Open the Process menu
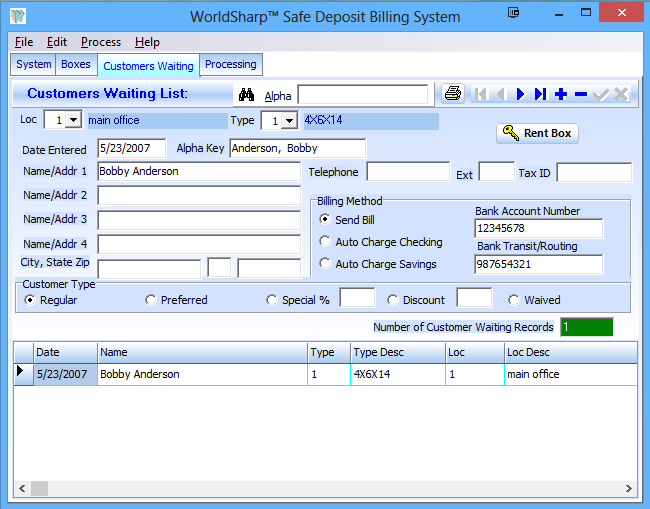 pyautogui.click(x=101, y=42)
